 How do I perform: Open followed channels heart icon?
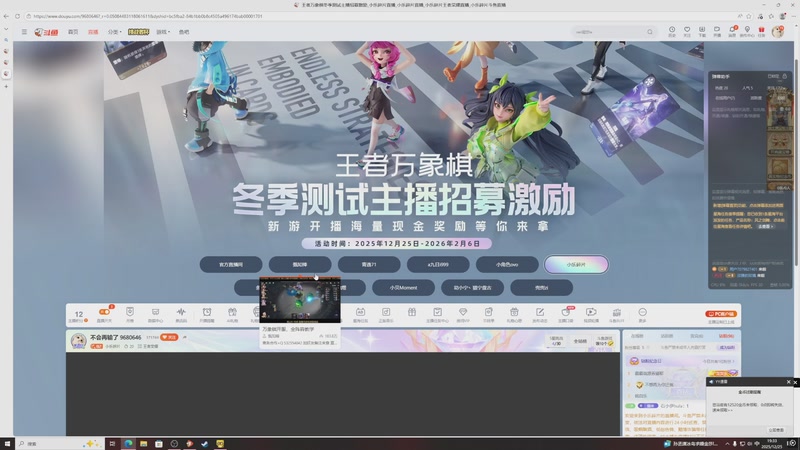687,31
